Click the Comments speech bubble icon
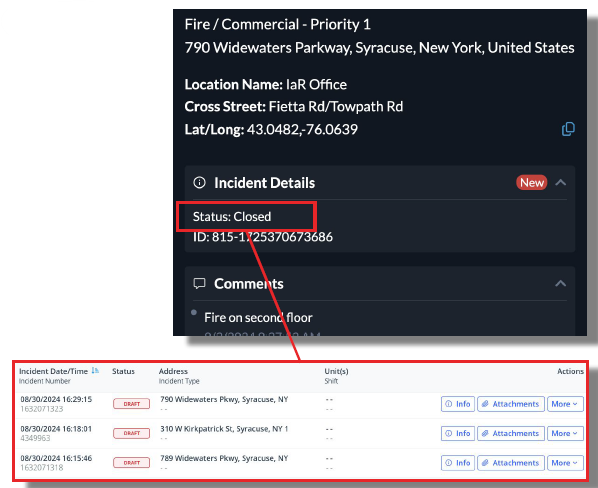The width and height of the screenshot is (598, 488). pyautogui.click(x=199, y=283)
